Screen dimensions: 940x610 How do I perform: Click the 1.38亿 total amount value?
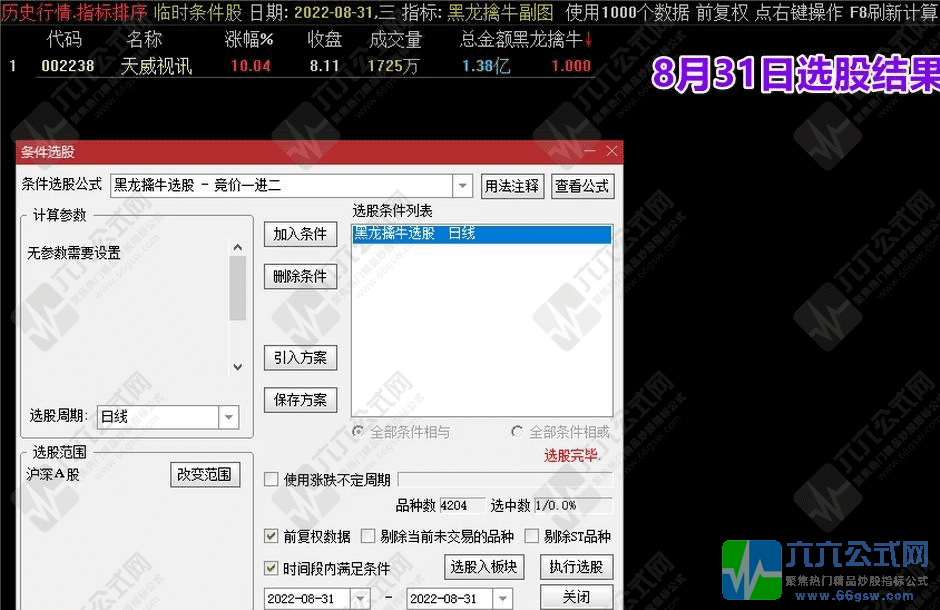486,66
